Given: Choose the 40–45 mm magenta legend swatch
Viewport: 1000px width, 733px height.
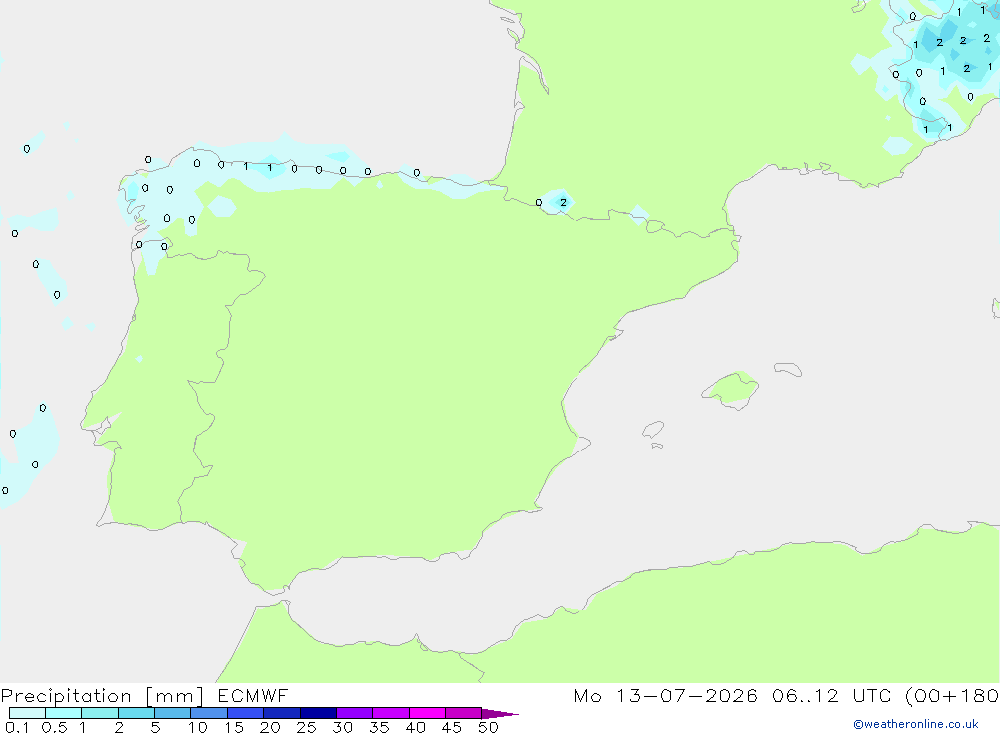Looking at the screenshot, I should pos(427,713).
